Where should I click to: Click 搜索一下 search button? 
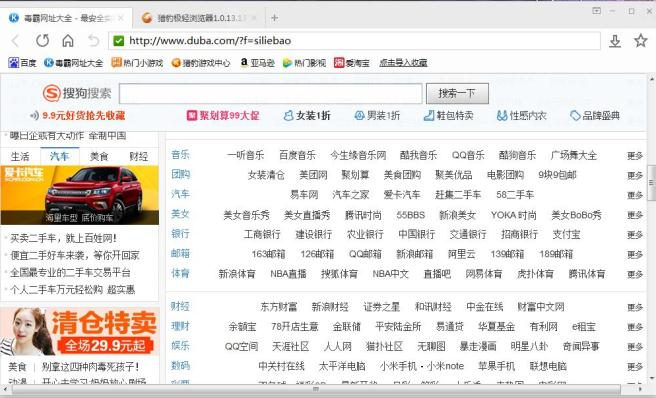click(x=457, y=93)
